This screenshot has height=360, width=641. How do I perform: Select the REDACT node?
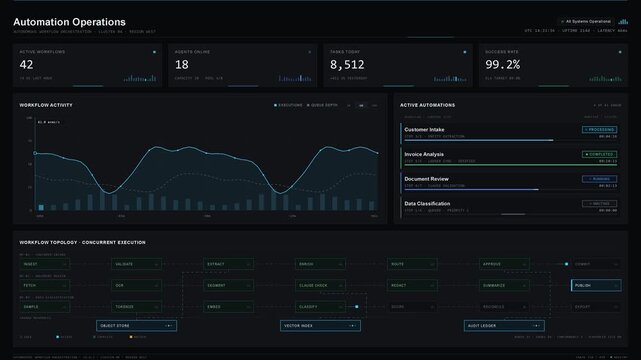(x=412, y=285)
